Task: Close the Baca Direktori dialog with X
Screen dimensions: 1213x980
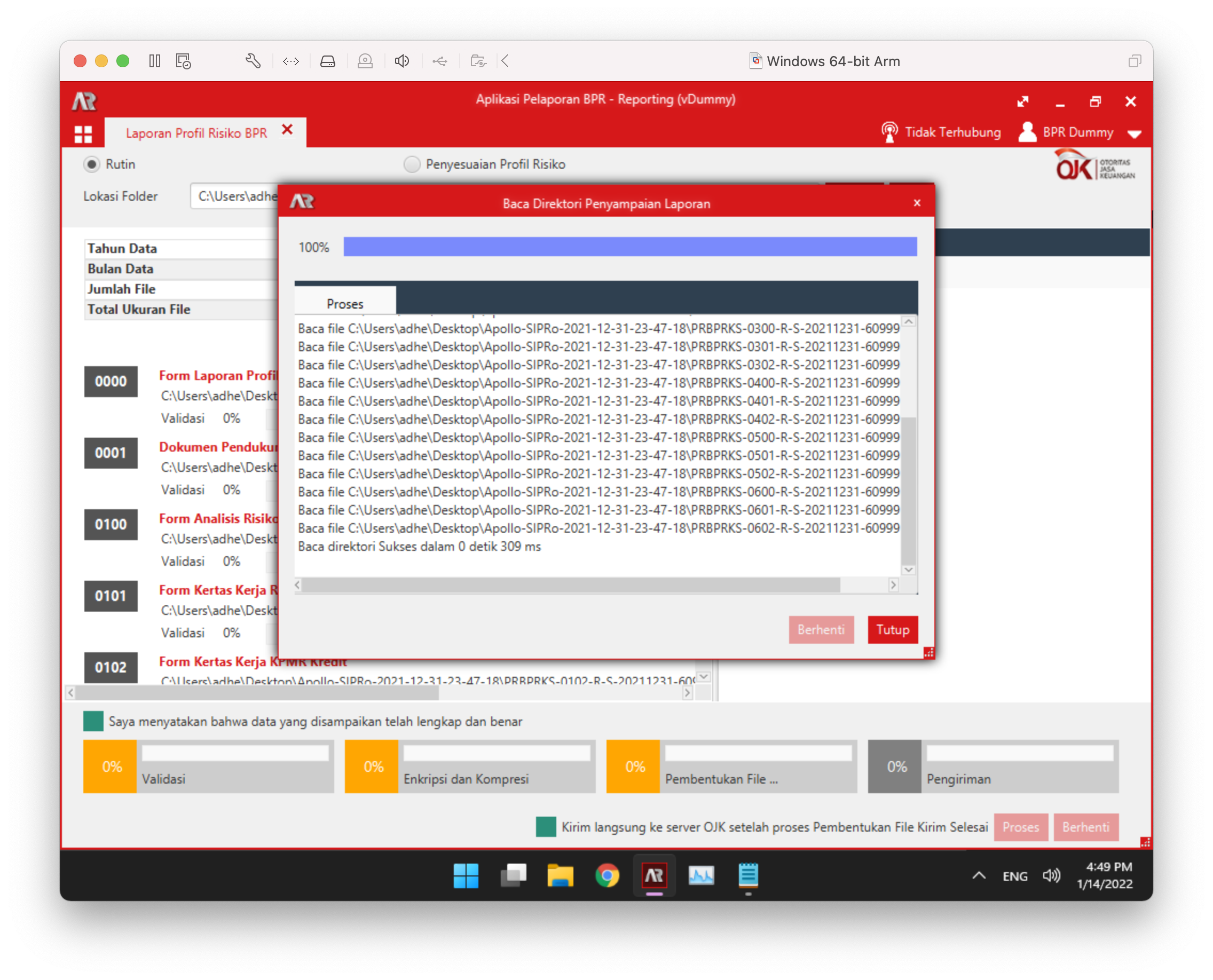Action: (917, 203)
